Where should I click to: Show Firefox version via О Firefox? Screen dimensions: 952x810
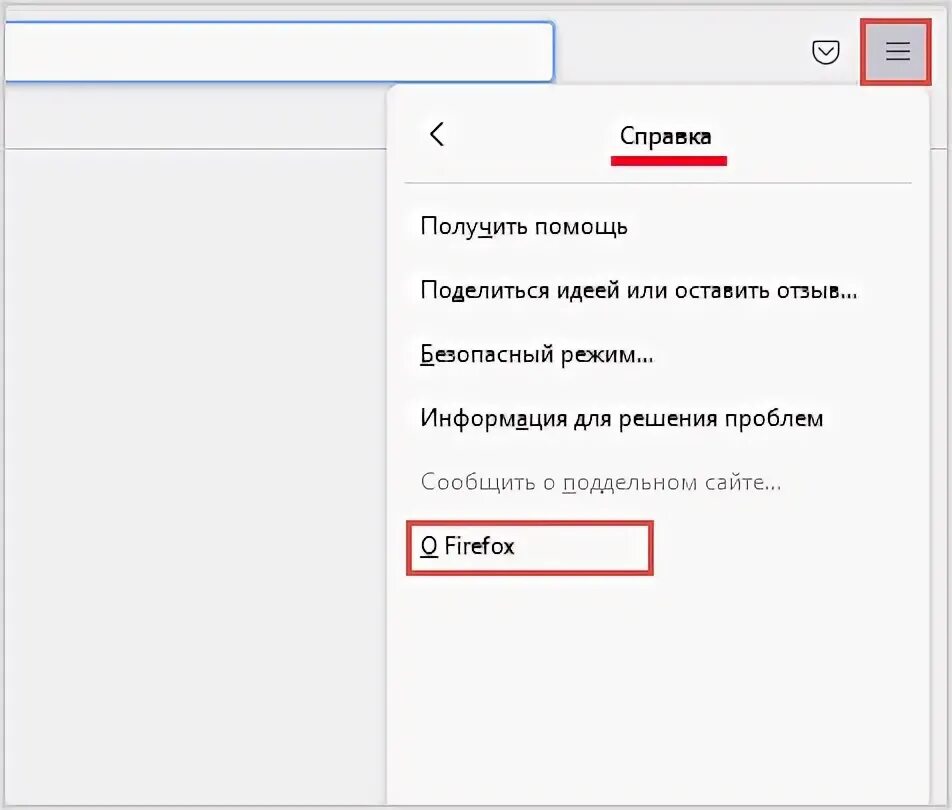(x=529, y=547)
